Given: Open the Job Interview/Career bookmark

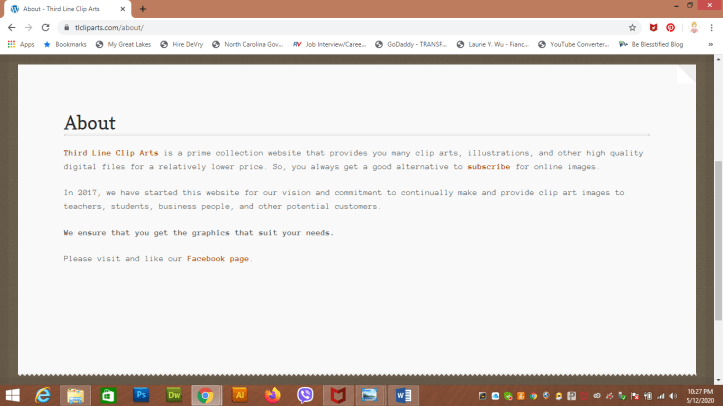Looking at the screenshot, I should coord(330,44).
